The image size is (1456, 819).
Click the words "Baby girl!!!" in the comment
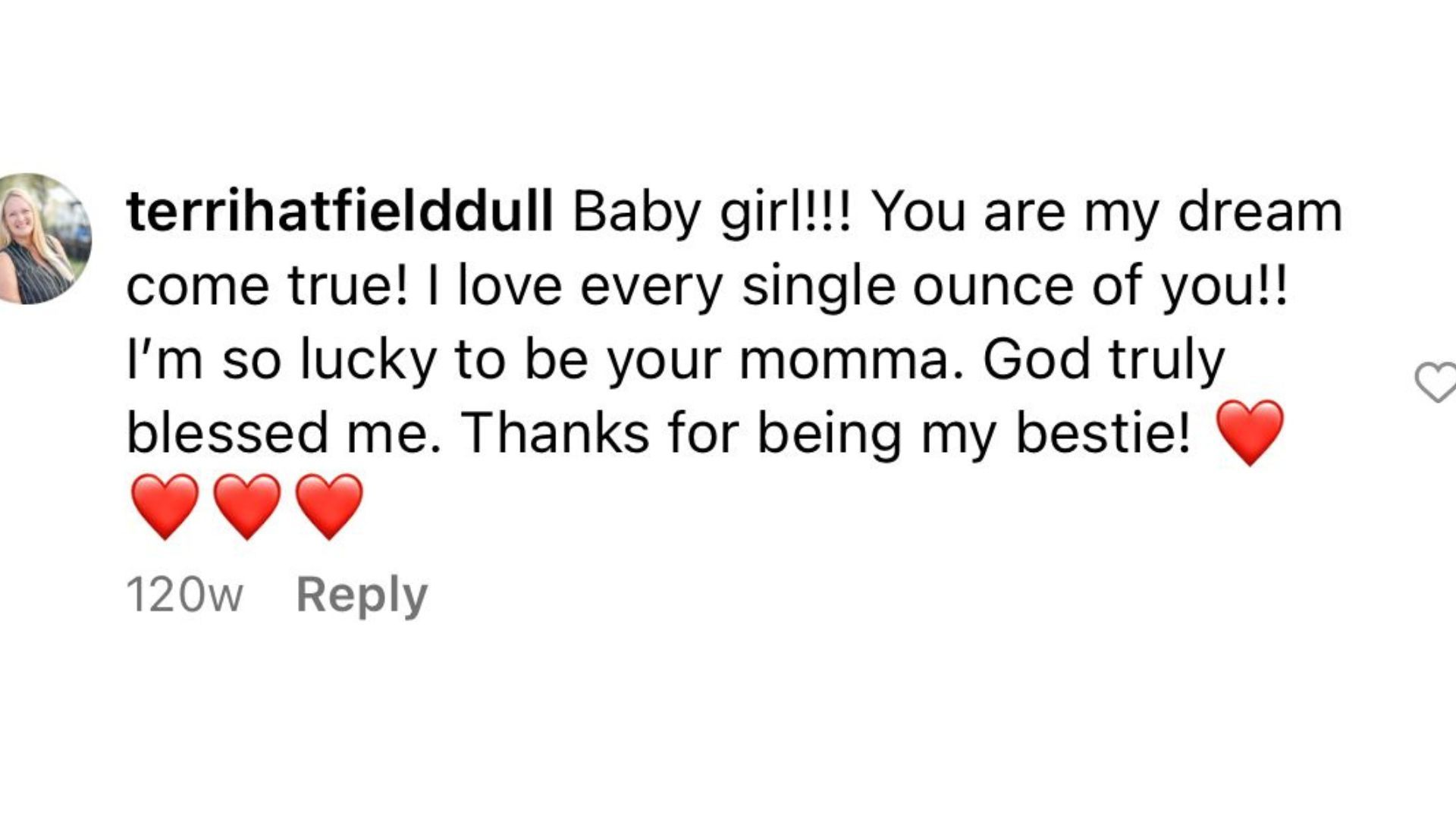tap(713, 212)
